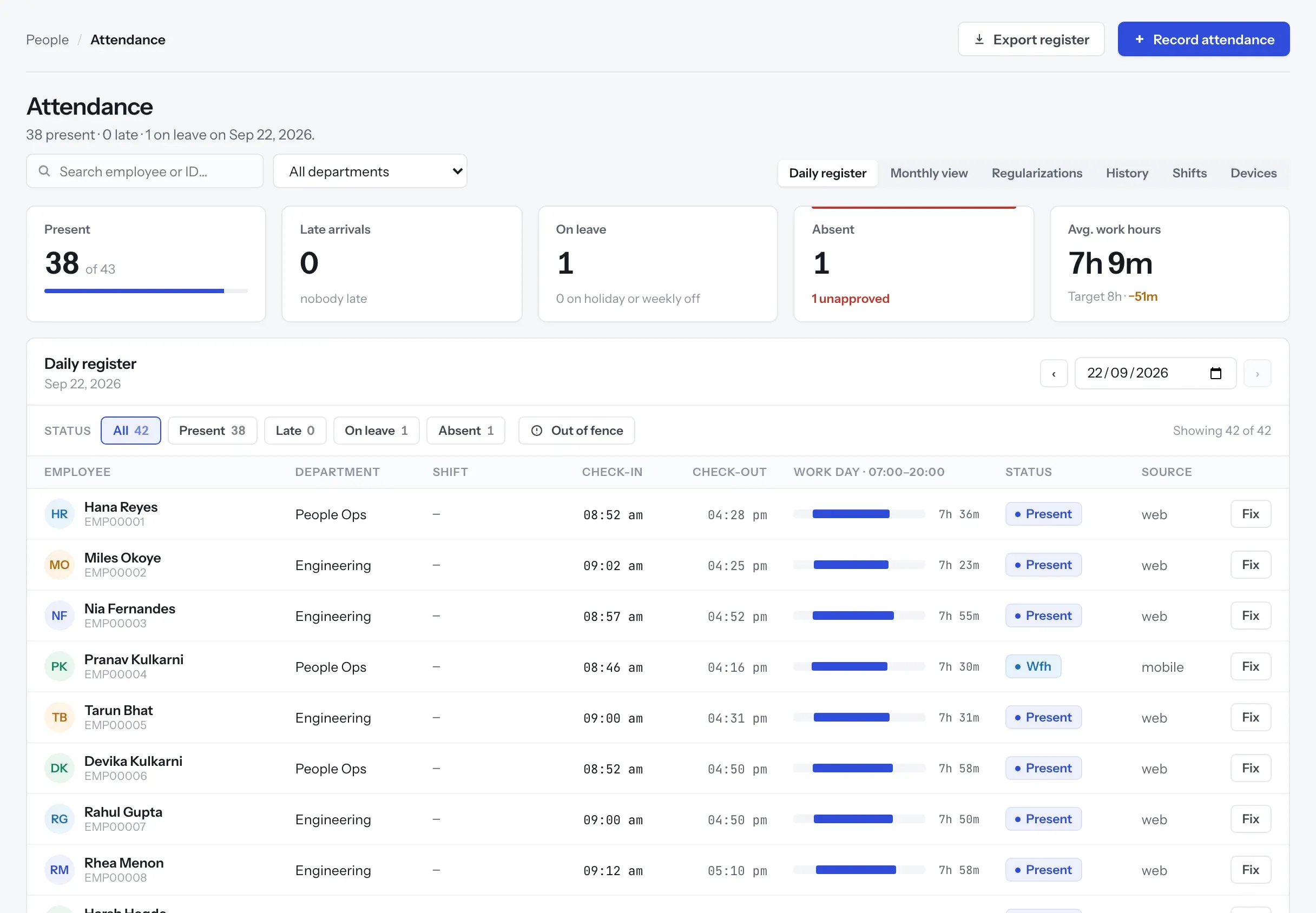The image size is (1316, 913).
Task: Go to People breadcrumb link
Action: pos(48,39)
